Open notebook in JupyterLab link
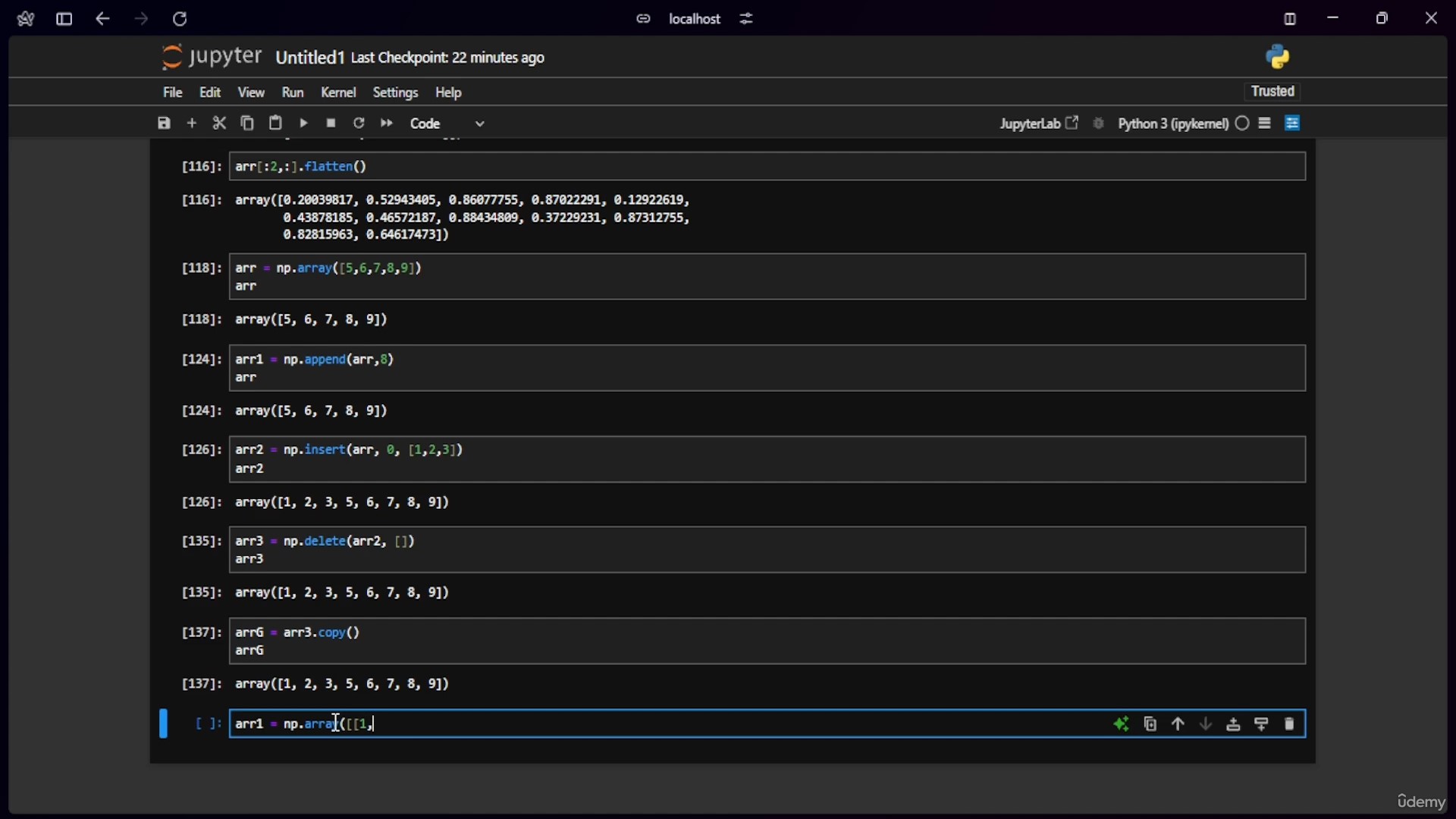 coord(1039,124)
